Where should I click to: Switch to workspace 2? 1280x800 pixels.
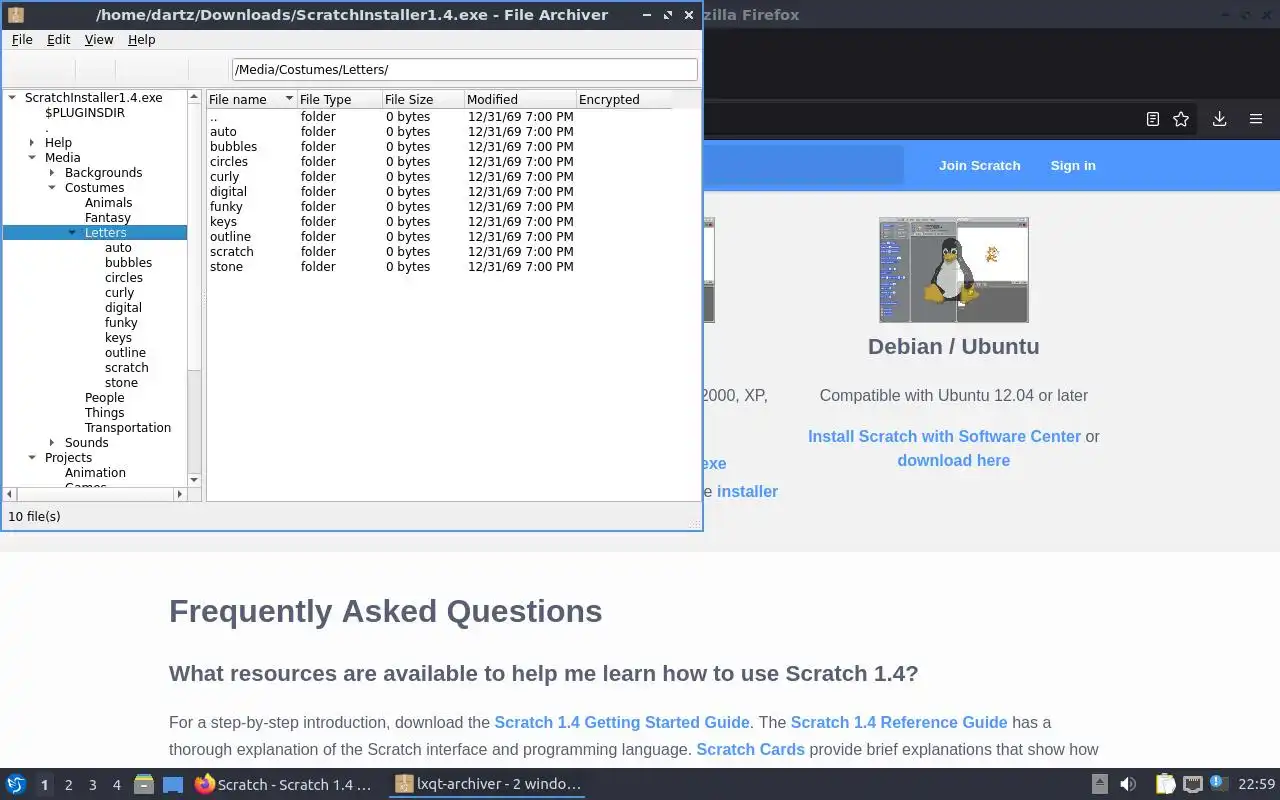coord(68,785)
